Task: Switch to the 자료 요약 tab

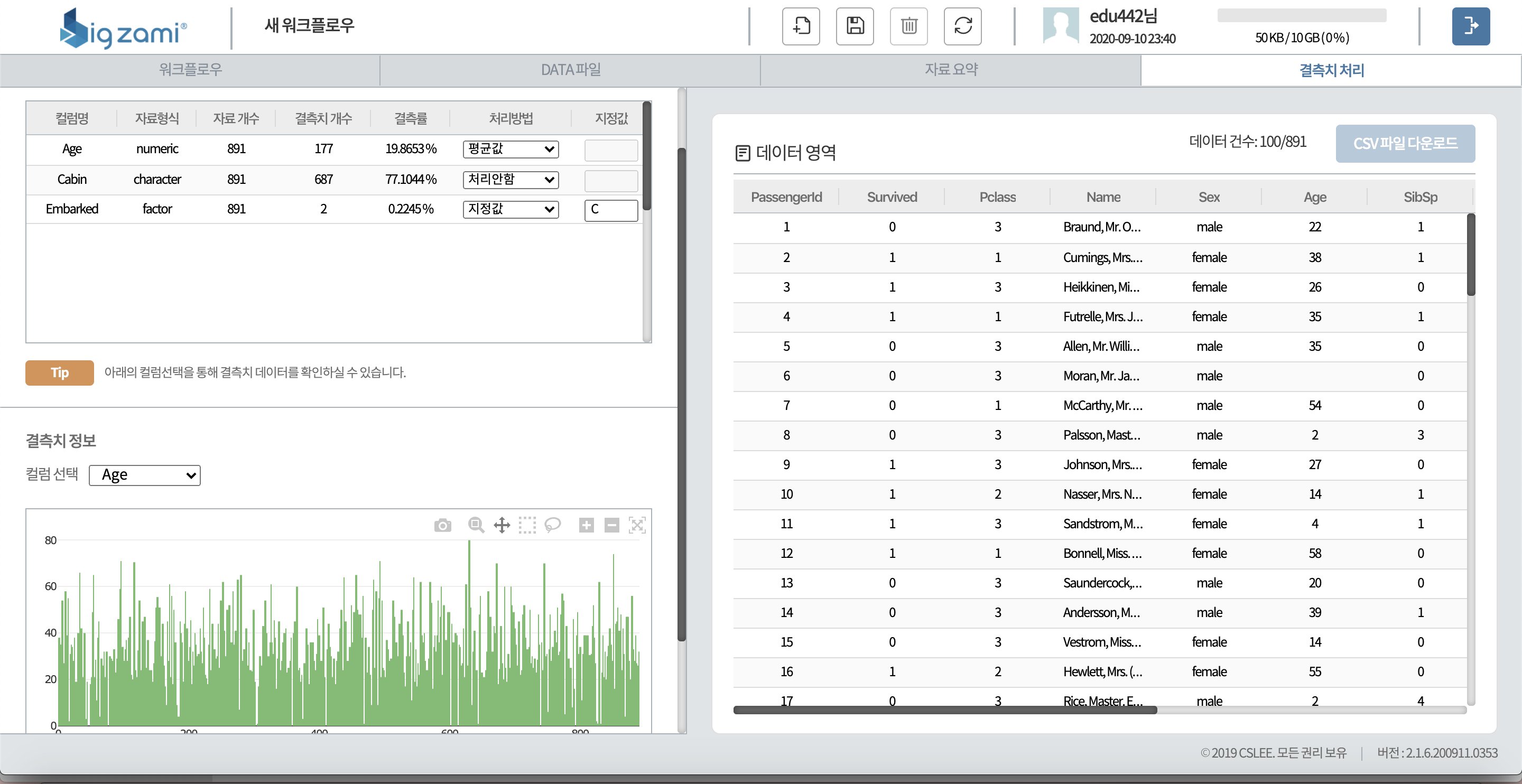Action: coord(951,70)
